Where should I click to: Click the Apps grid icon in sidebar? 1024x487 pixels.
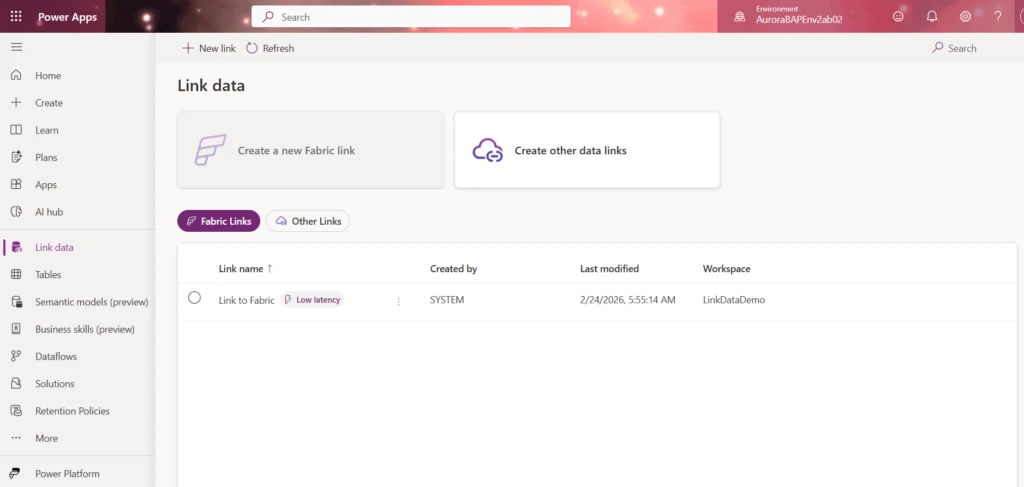(16, 185)
